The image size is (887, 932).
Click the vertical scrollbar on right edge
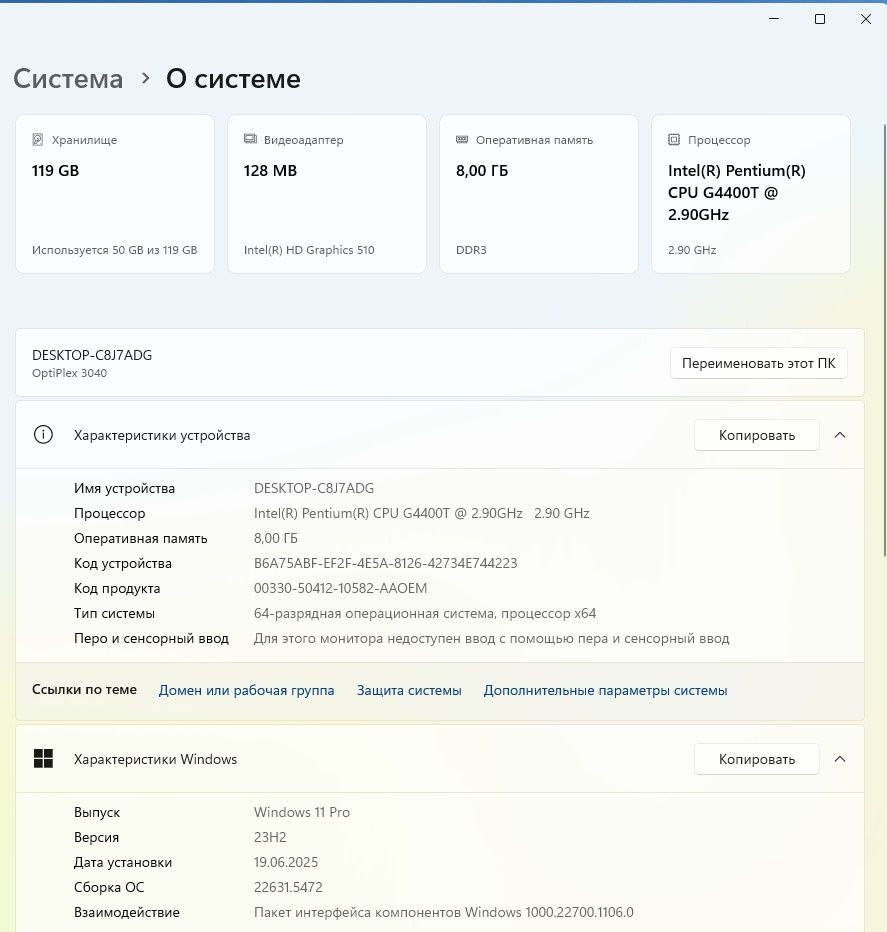[884, 339]
